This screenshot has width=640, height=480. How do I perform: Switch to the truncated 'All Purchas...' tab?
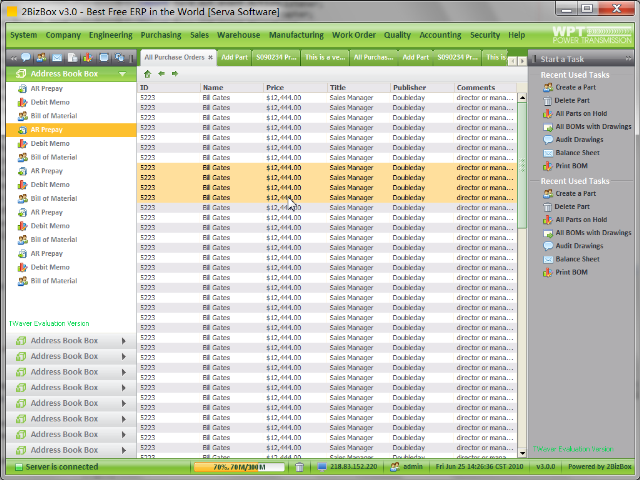pos(373,58)
